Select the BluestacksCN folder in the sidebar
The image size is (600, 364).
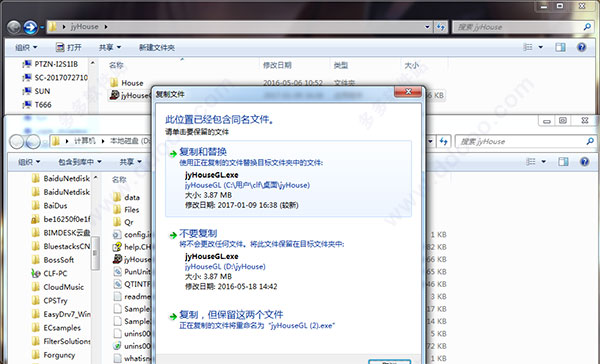61,246
